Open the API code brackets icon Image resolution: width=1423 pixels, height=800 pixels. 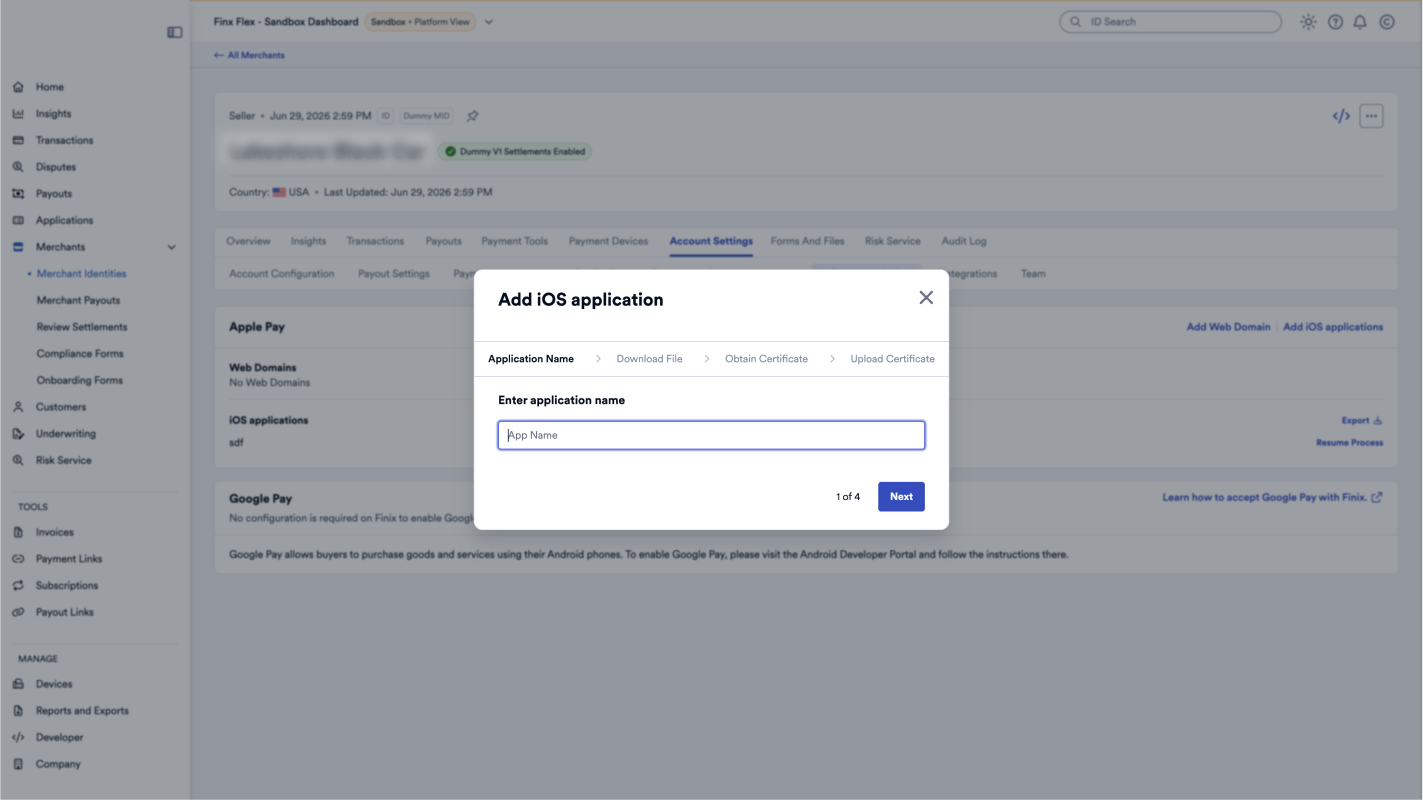pyautogui.click(x=1341, y=116)
